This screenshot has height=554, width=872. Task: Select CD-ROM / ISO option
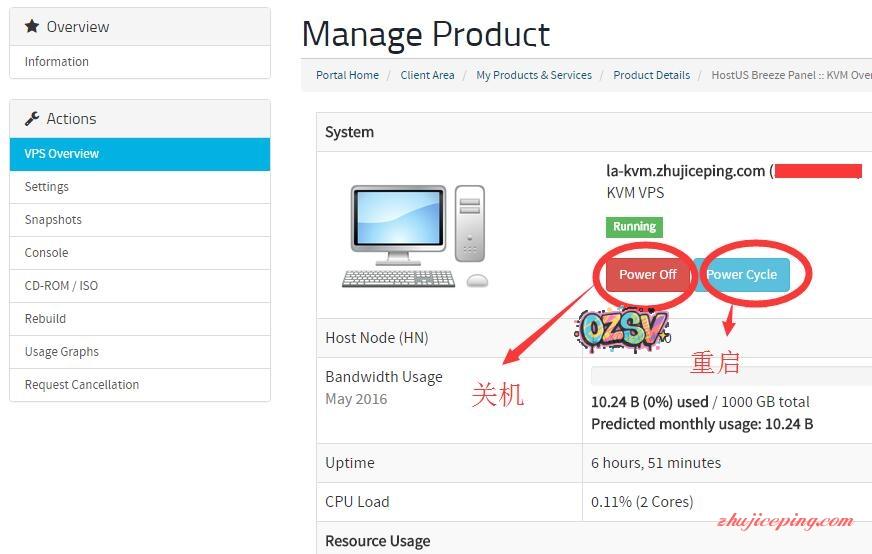pyautogui.click(x=62, y=286)
